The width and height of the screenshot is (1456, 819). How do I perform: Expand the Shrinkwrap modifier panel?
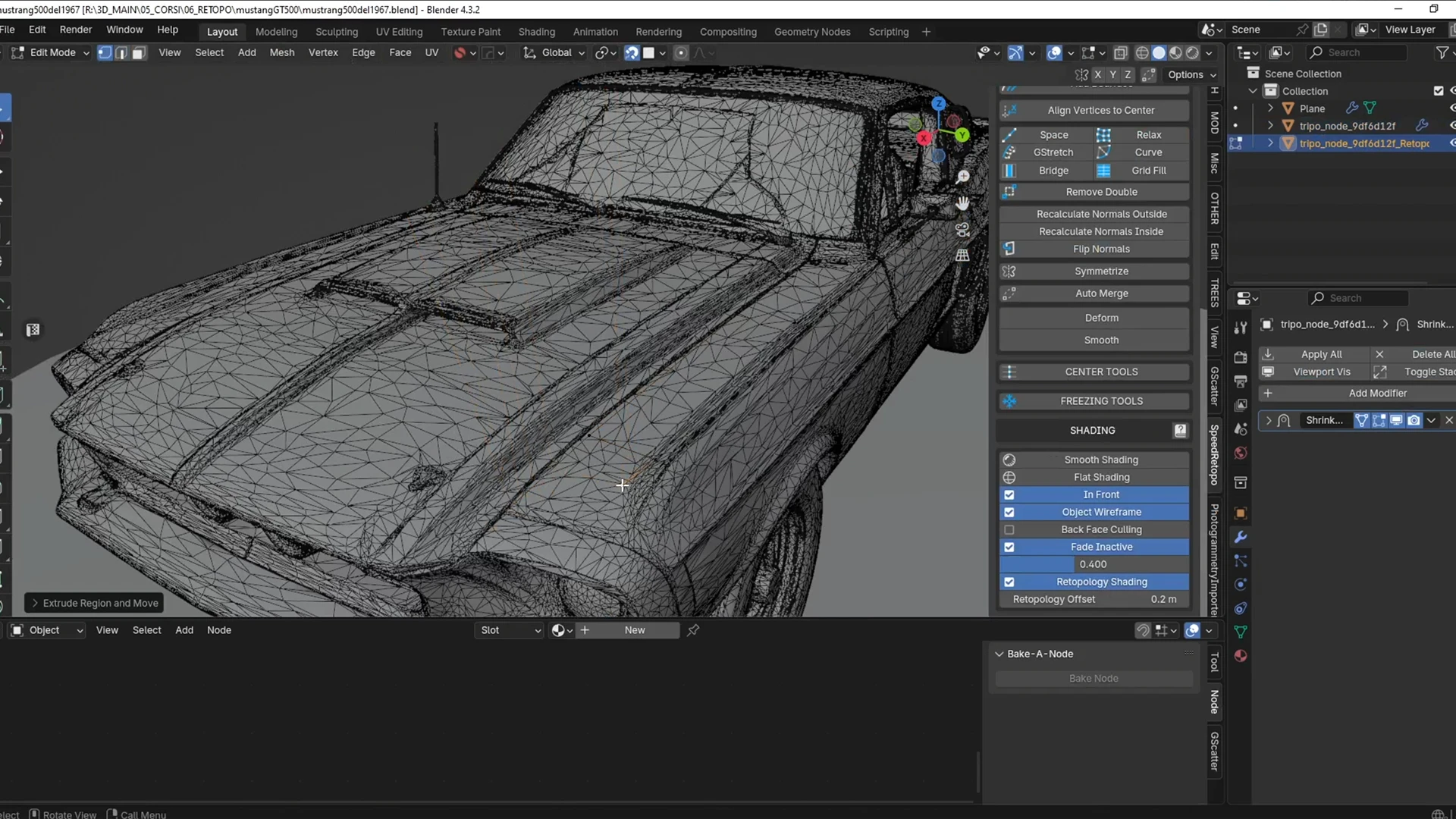tap(1269, 420)
